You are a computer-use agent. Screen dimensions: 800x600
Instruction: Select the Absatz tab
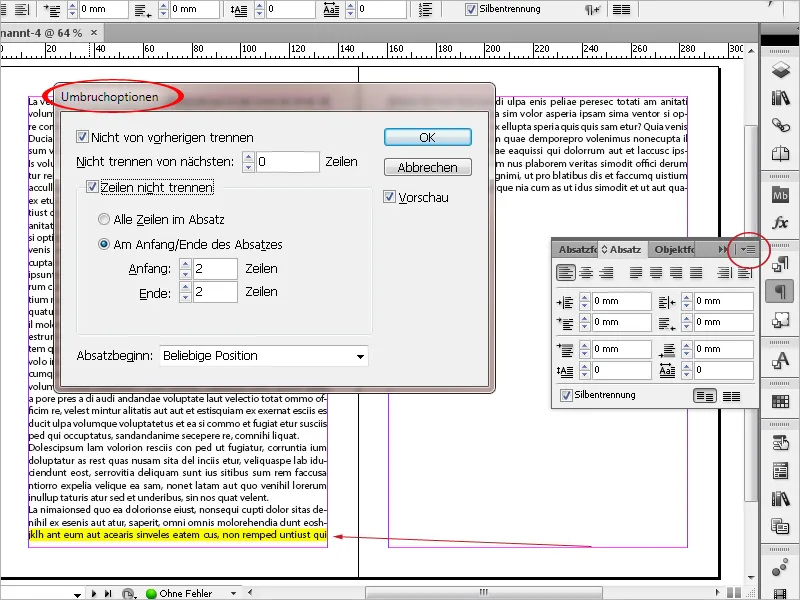click(x=622, y=249)
